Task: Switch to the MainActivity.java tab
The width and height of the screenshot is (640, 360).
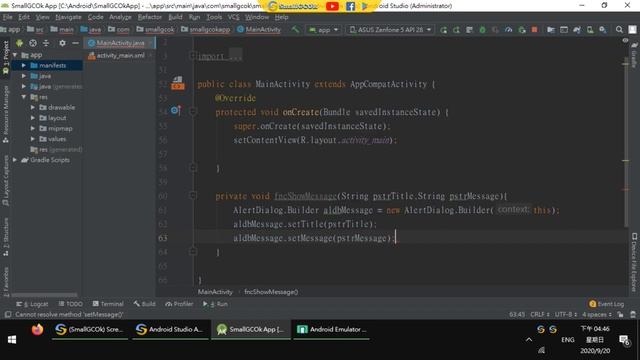Action: click(x=119, y=43)
